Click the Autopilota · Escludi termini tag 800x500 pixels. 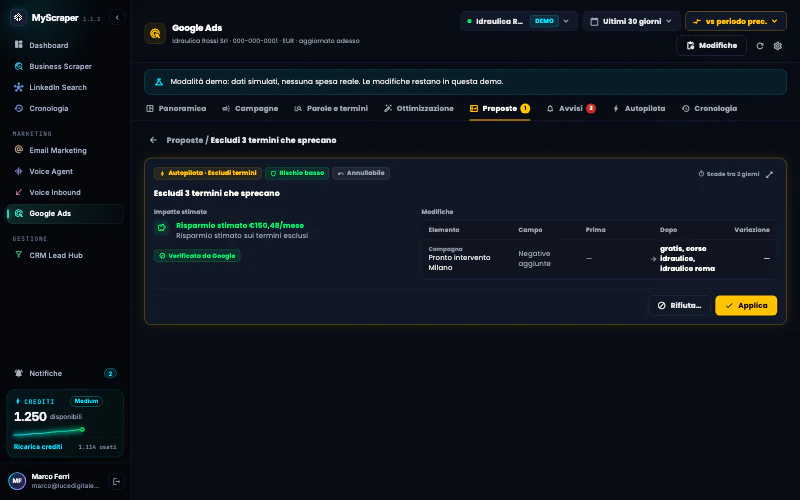click(x=208, y=173)
